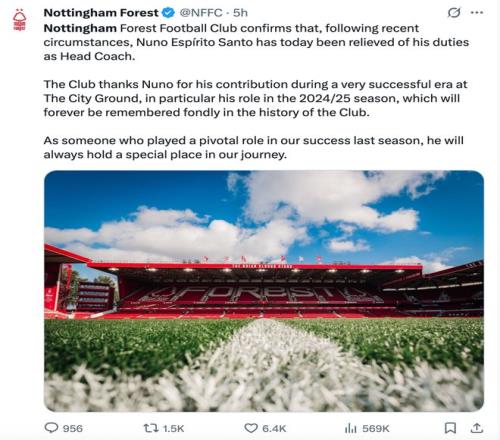Click the @NFFC handle
Viewport: 500px width, 440px height.
point(201,13)
